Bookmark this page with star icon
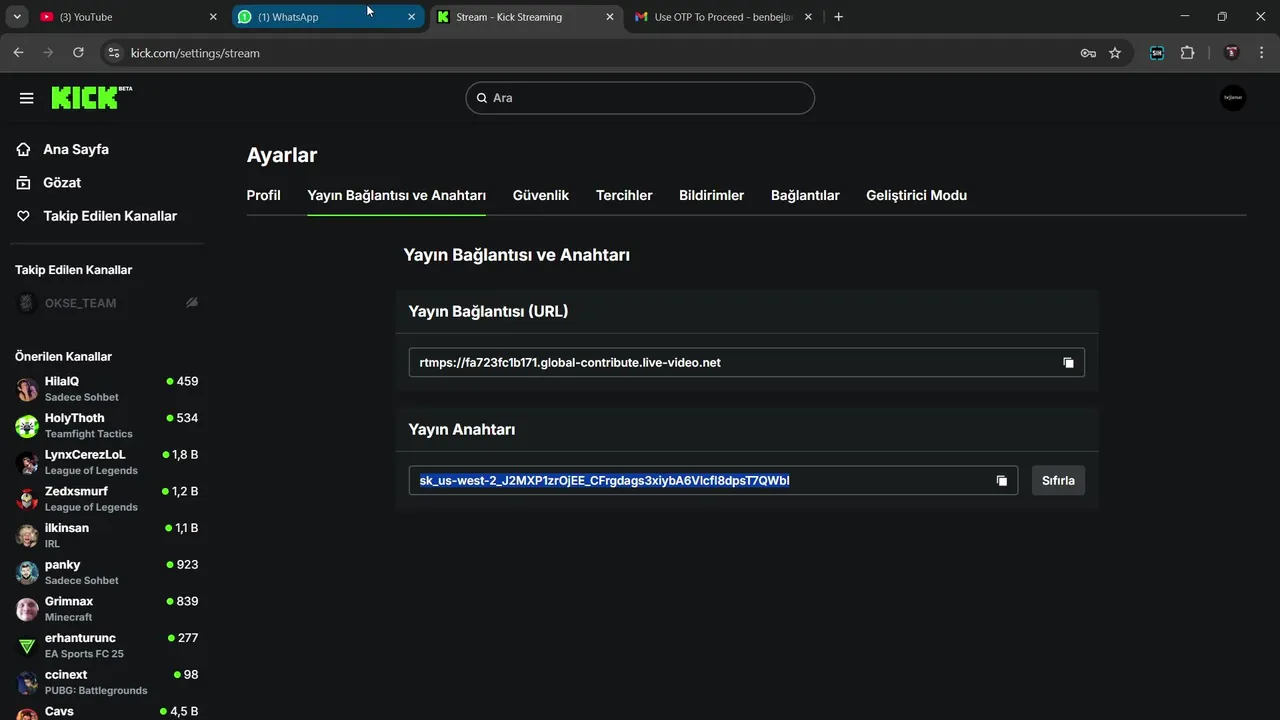The width and height of the screenshot is (1280, 720). coord(1115,53)
